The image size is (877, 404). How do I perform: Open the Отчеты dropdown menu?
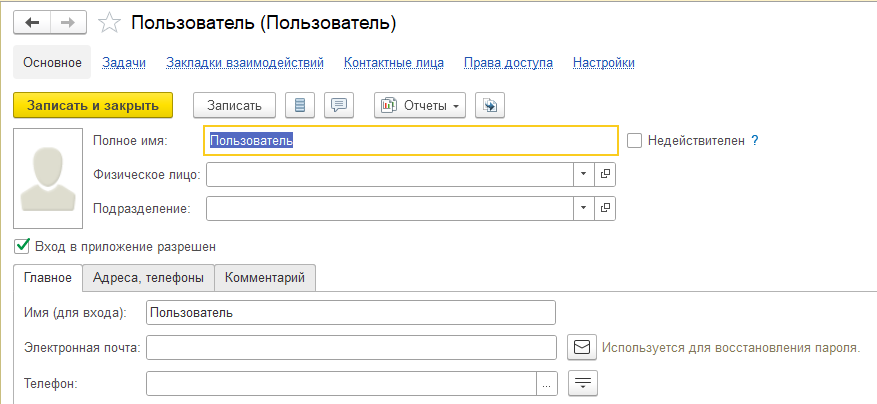[420, 105]
